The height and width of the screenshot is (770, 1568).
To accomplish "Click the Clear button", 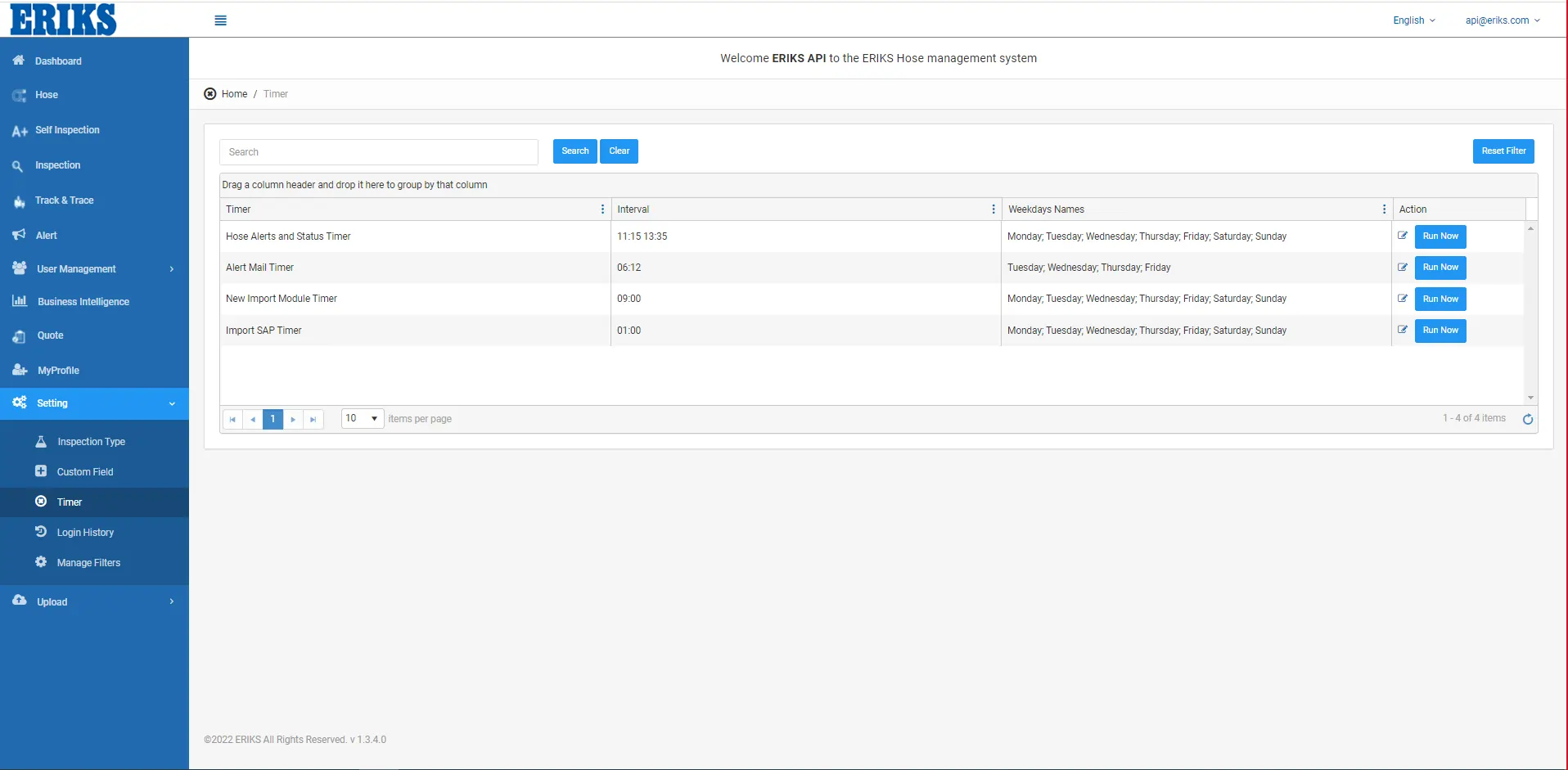I will 620,151.
